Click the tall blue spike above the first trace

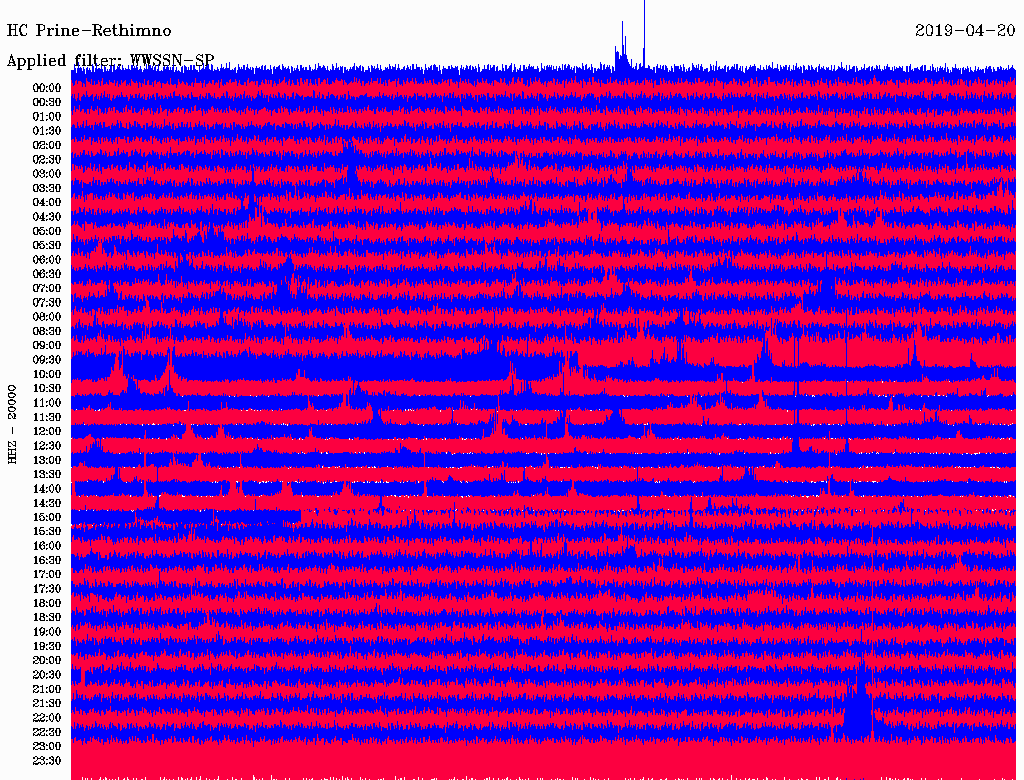coord(645,33)
